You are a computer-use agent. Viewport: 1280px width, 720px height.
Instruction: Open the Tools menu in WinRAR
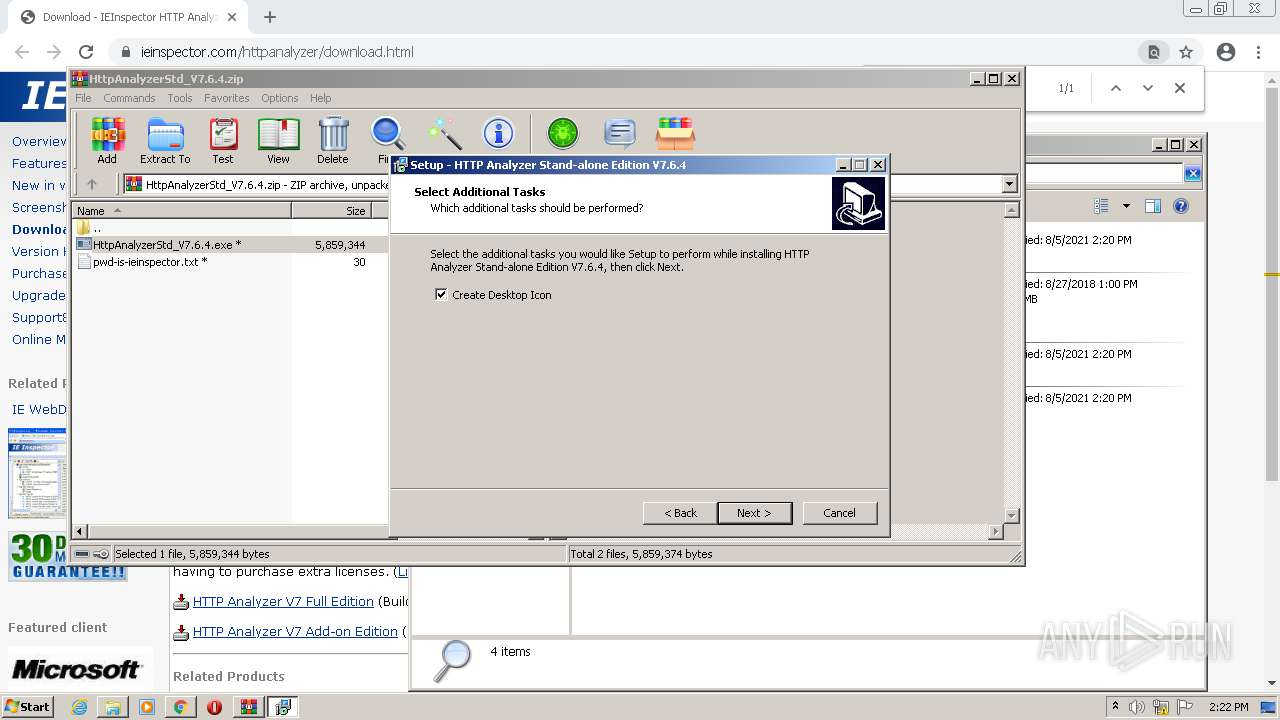click(180, 98)
